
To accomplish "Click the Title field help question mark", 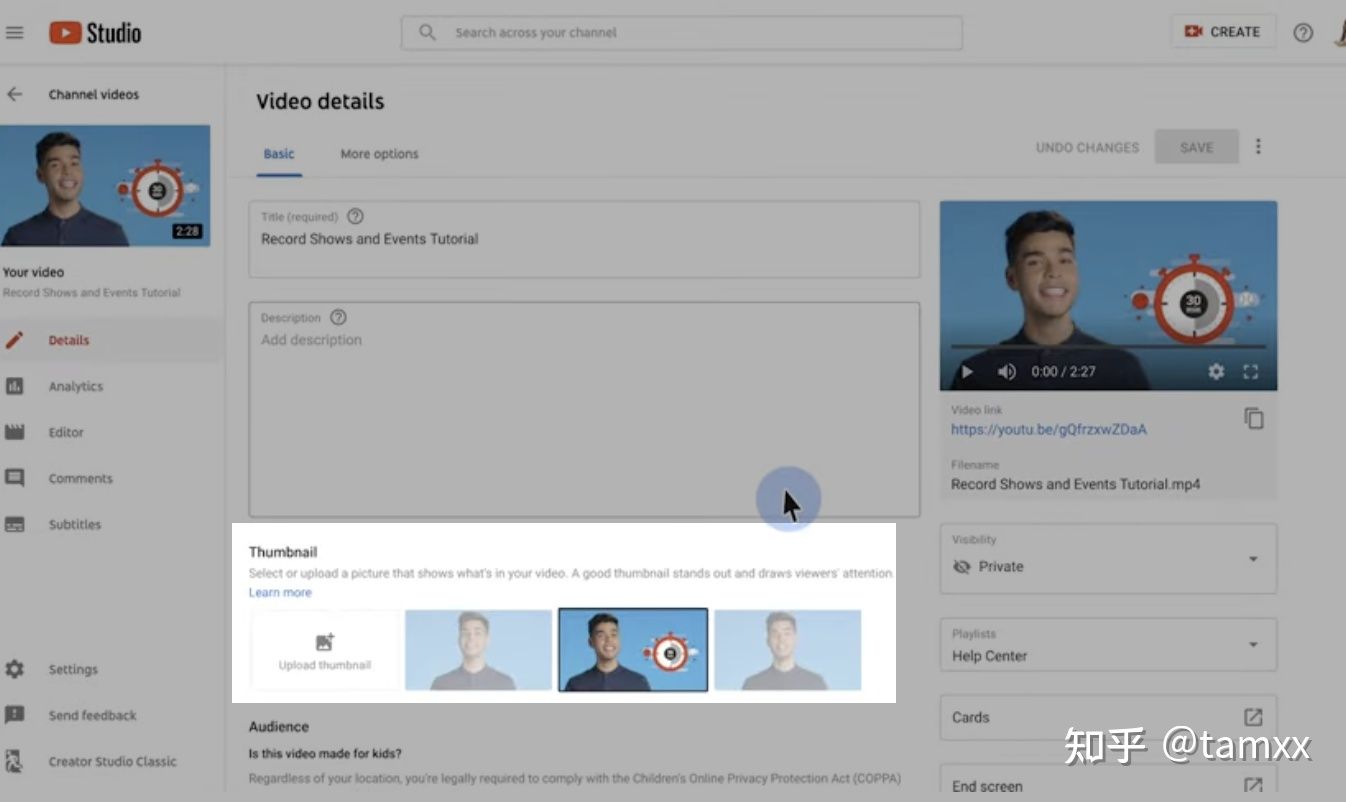I will [355, 216].
